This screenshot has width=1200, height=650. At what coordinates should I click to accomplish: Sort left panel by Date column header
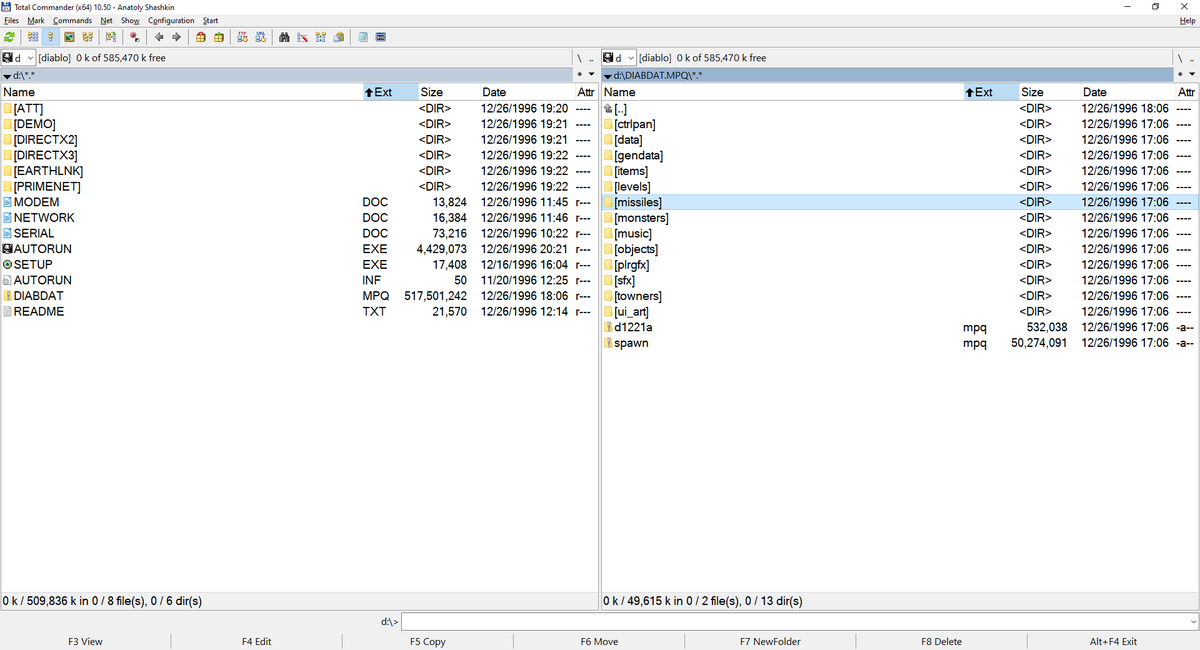coord(526,92)
